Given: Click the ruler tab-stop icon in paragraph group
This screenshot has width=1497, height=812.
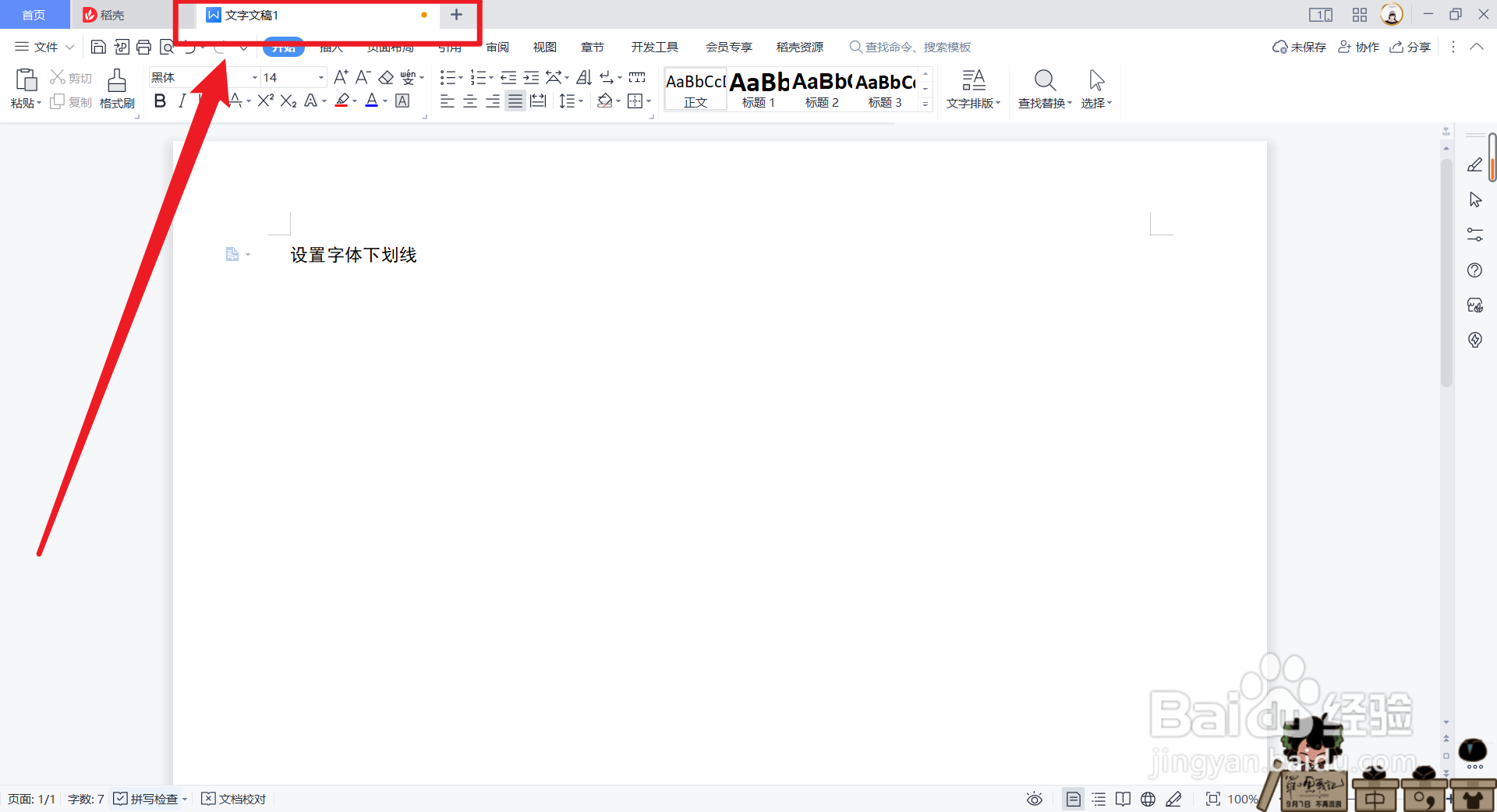Looking at the screenshot, I should point(637,77).
